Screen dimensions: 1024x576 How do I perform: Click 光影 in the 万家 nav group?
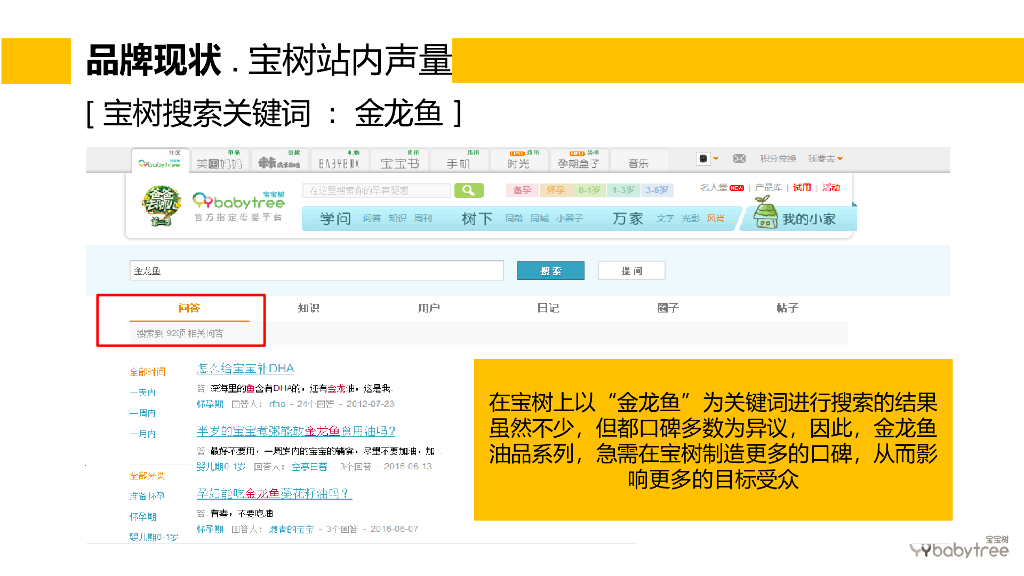(690, 218)
